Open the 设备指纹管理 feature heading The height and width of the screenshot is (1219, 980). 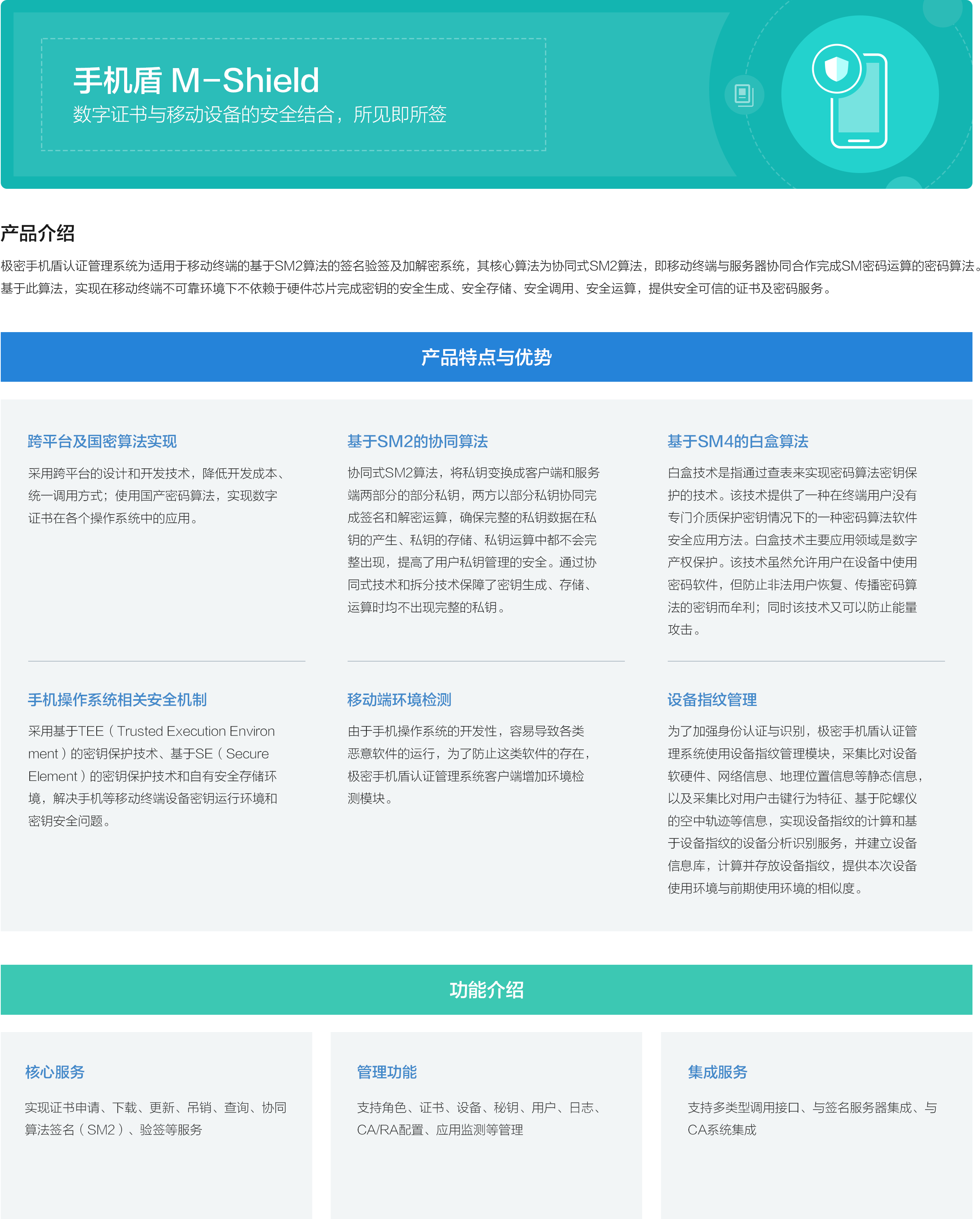point(712,700)
